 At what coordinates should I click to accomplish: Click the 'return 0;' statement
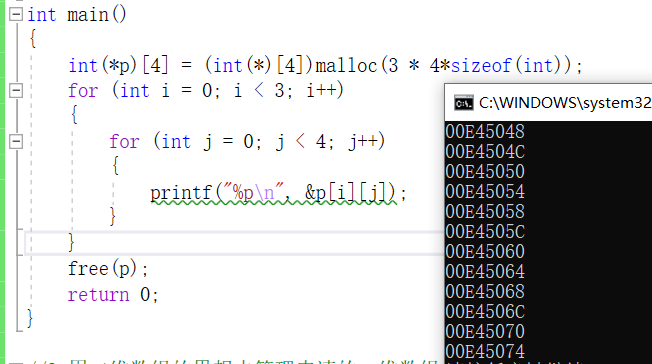tap(113, 295)
